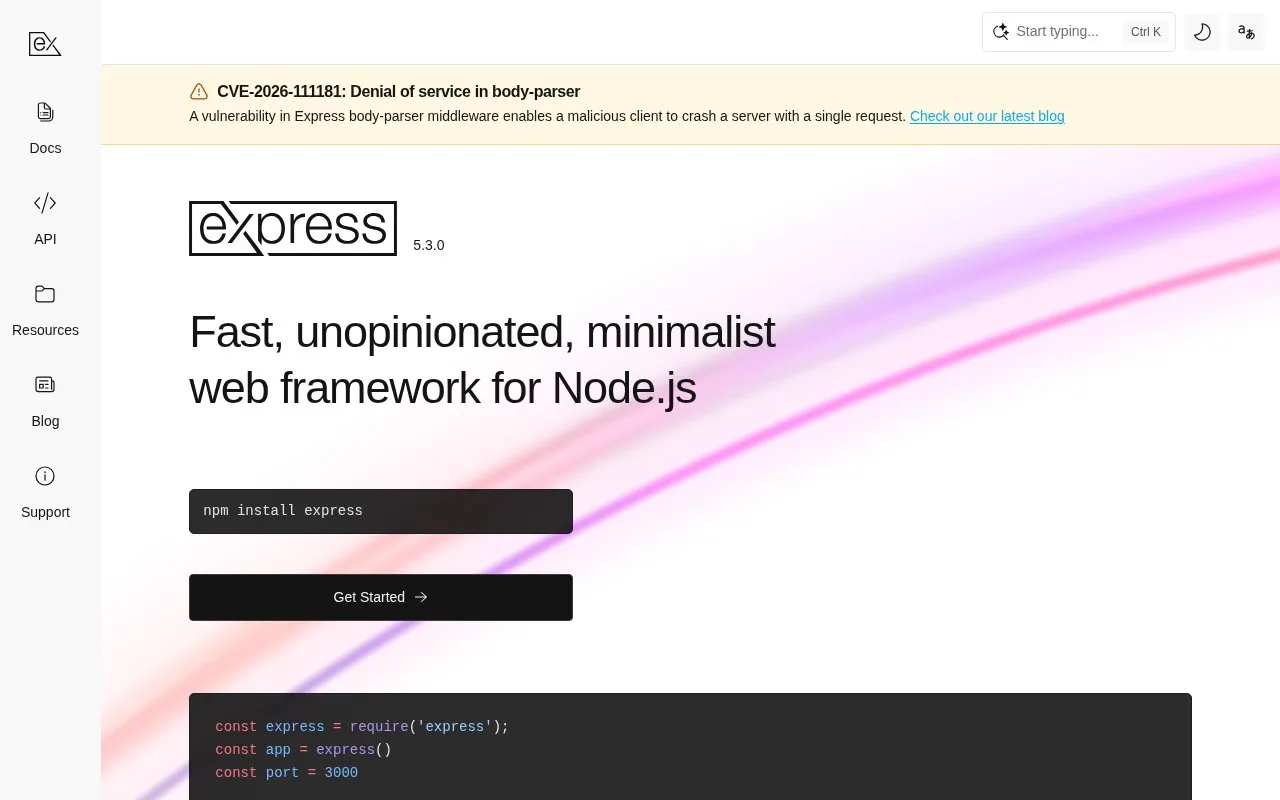This screenshot has height=800, width=1280.
Task: Click the Ctrl K shortcut badge
Action: coord(1146,32)
